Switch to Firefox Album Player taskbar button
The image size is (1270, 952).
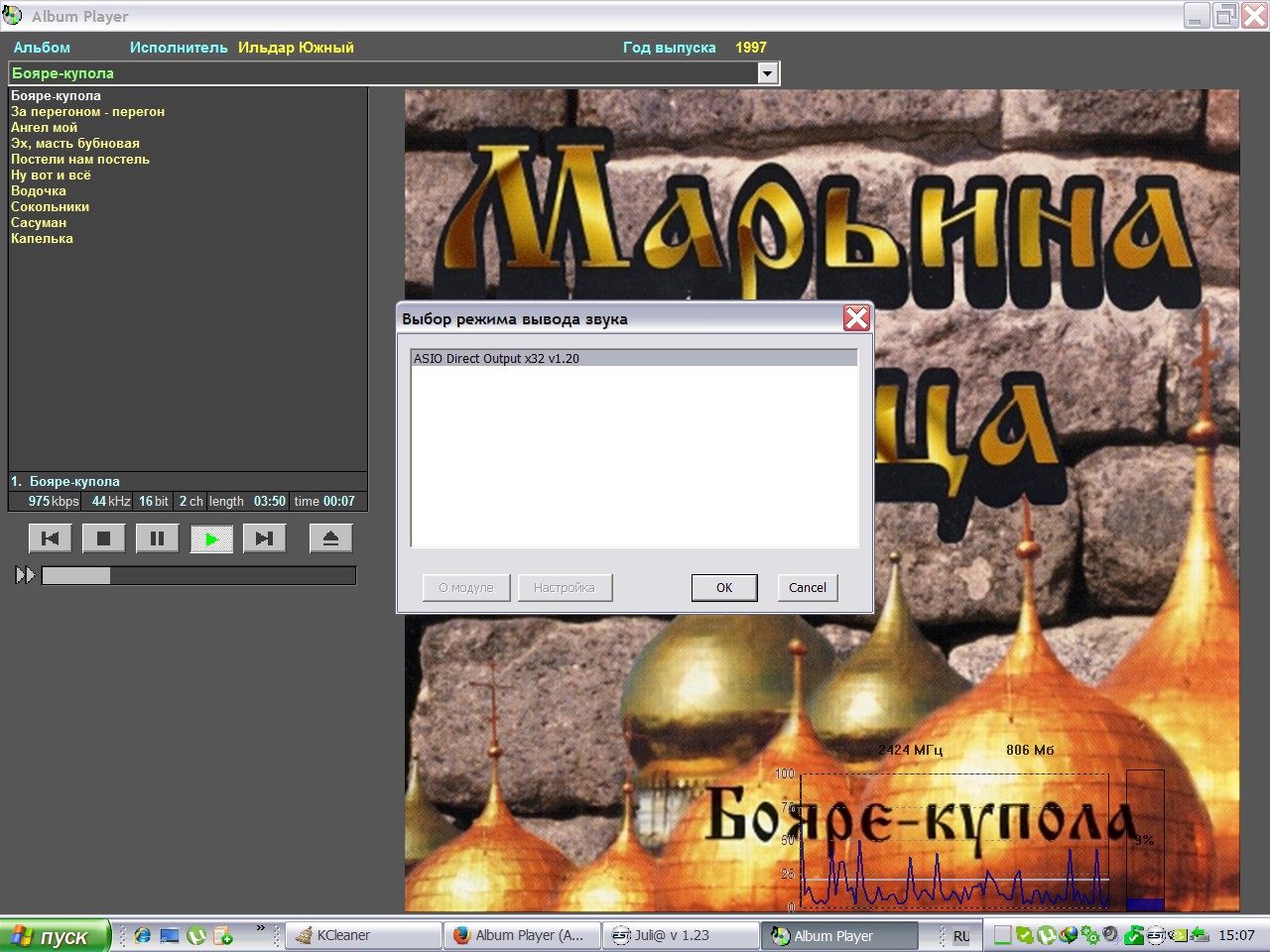[x=522, y=935]
